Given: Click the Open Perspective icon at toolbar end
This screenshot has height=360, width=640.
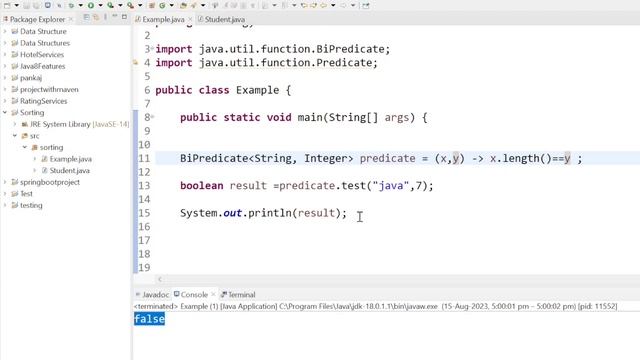Looking at the screenshot, I should [366, 5].
